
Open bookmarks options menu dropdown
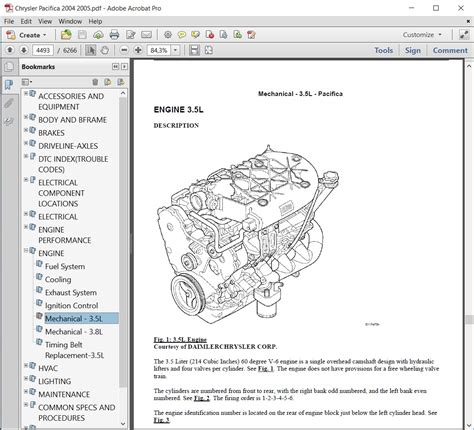coord(27,82)
